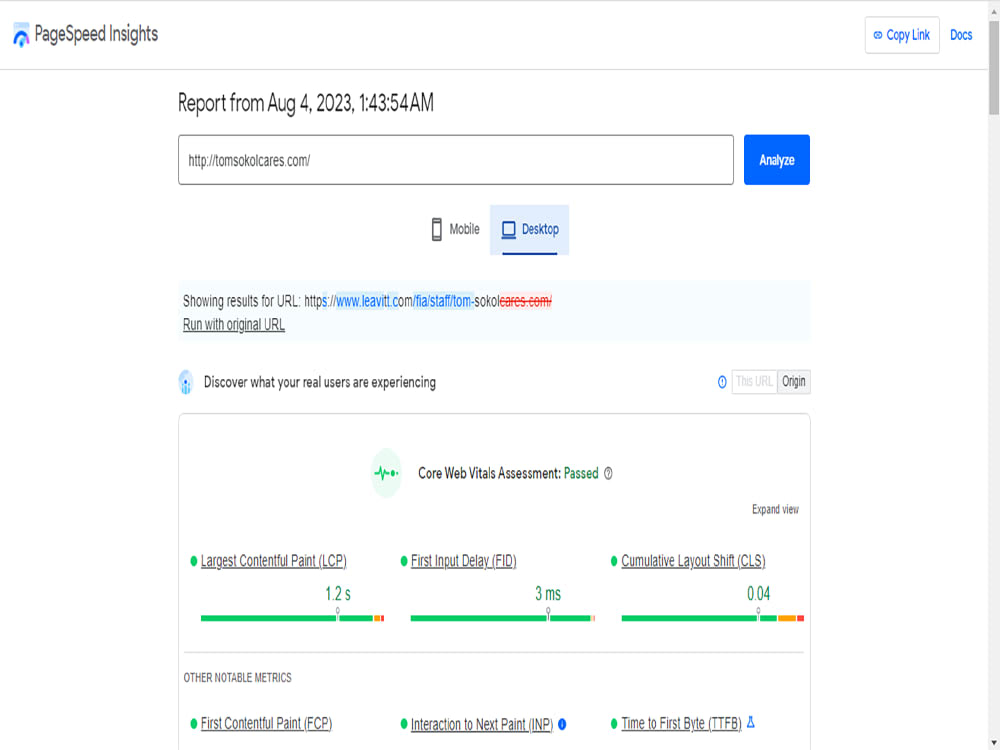Open the Largest Contentful Paint (LCP) link
Viewport: 1000px width, 750px height.
click(x=274, y=561)
